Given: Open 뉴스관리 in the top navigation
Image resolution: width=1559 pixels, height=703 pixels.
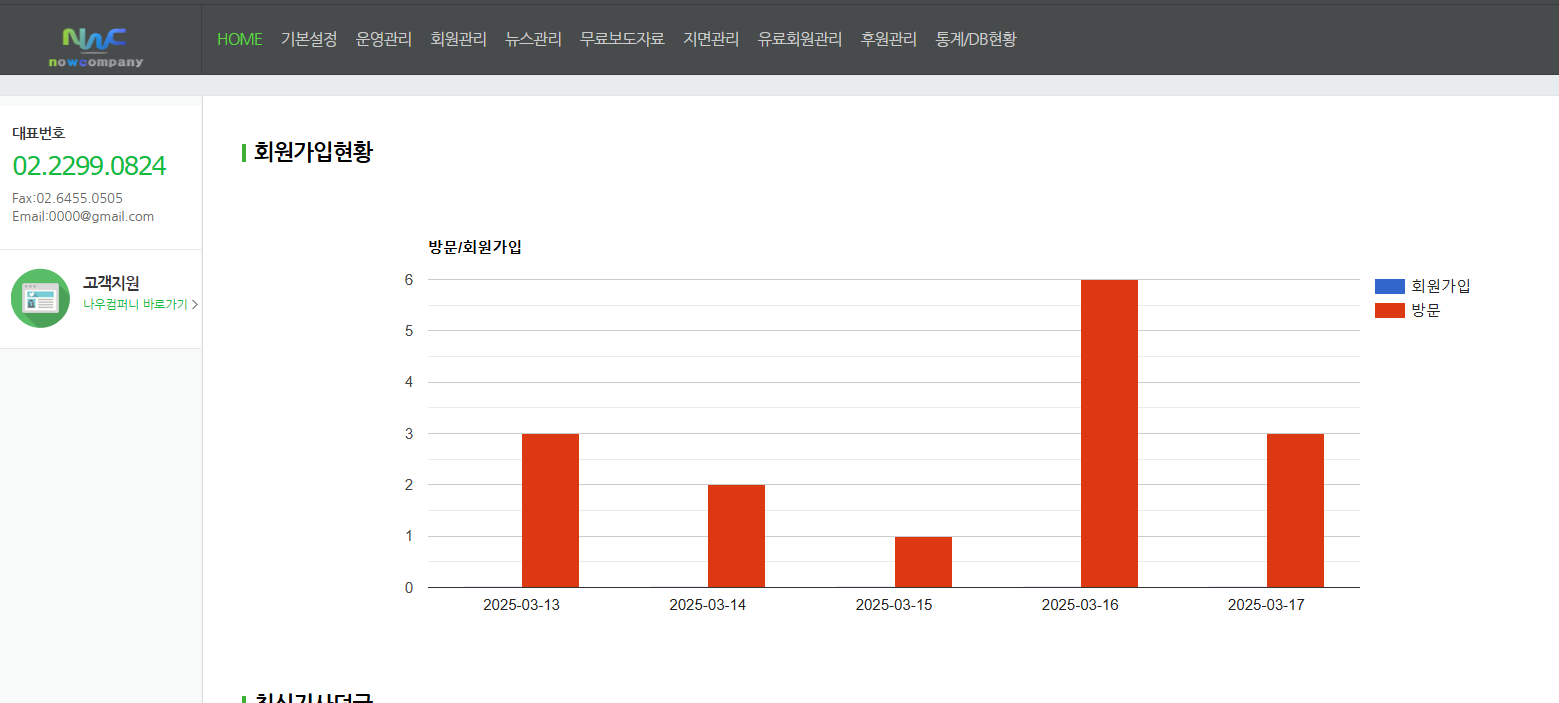Looking at the screenshot, I should [x=533, y=39].
